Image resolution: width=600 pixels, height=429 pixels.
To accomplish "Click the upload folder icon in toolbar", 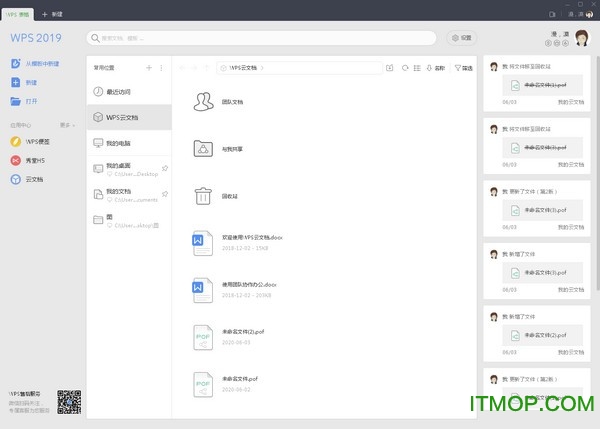I will coord(390,68).
